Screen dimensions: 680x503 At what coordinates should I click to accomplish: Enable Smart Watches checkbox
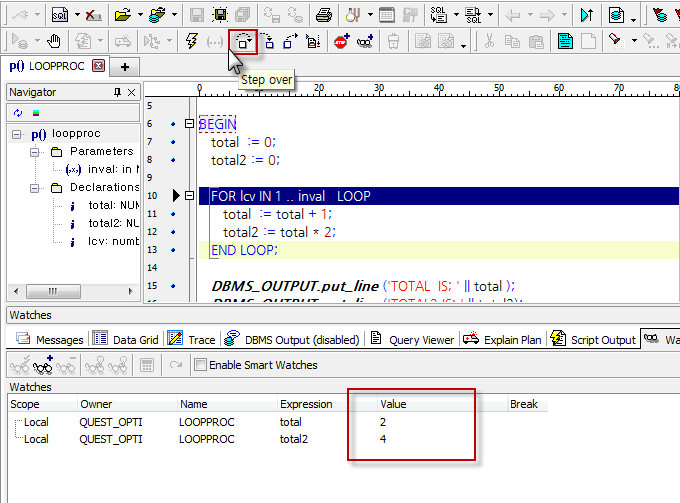coord(200,365)
